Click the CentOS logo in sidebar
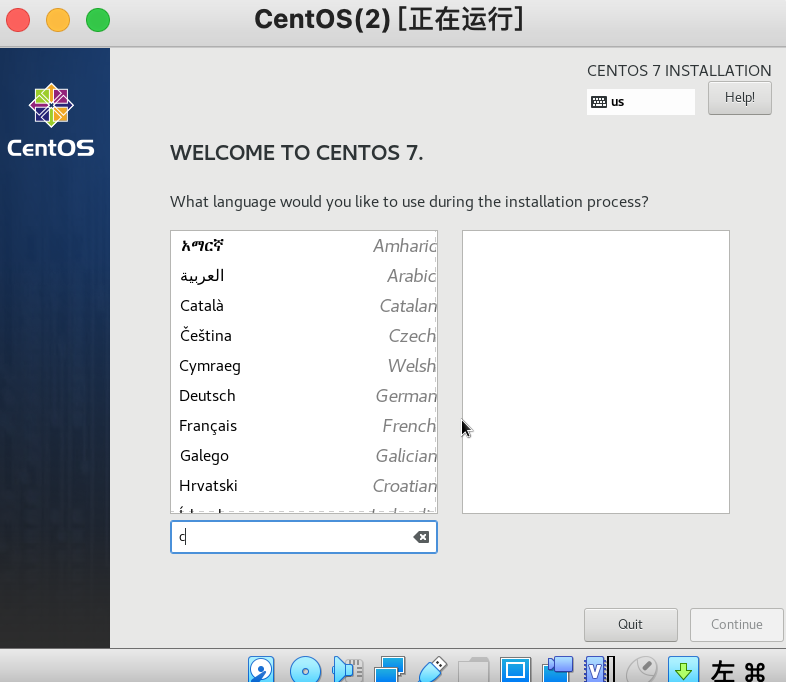 (x=51, y=120)
